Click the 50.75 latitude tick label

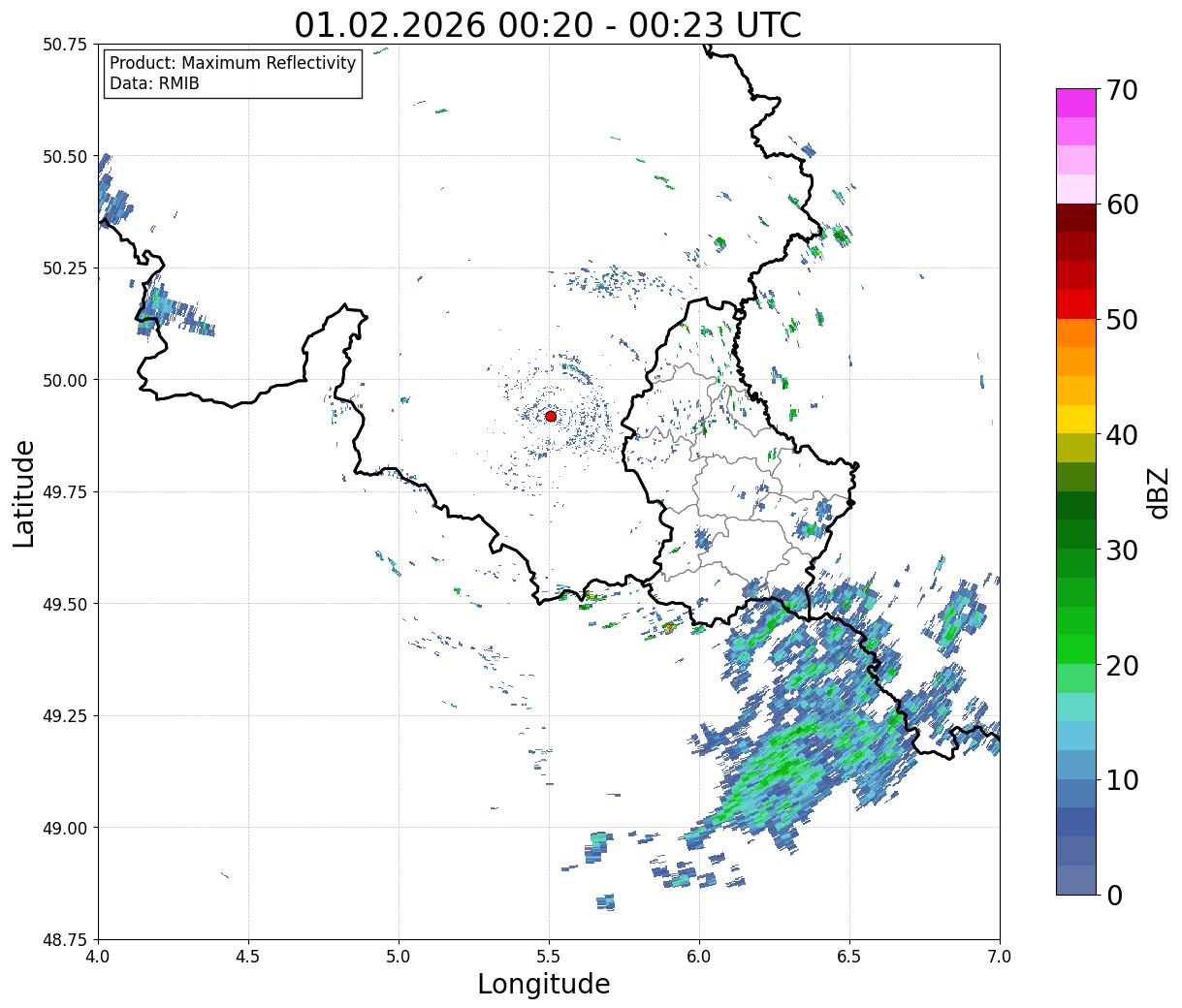[x=65, y=45]
